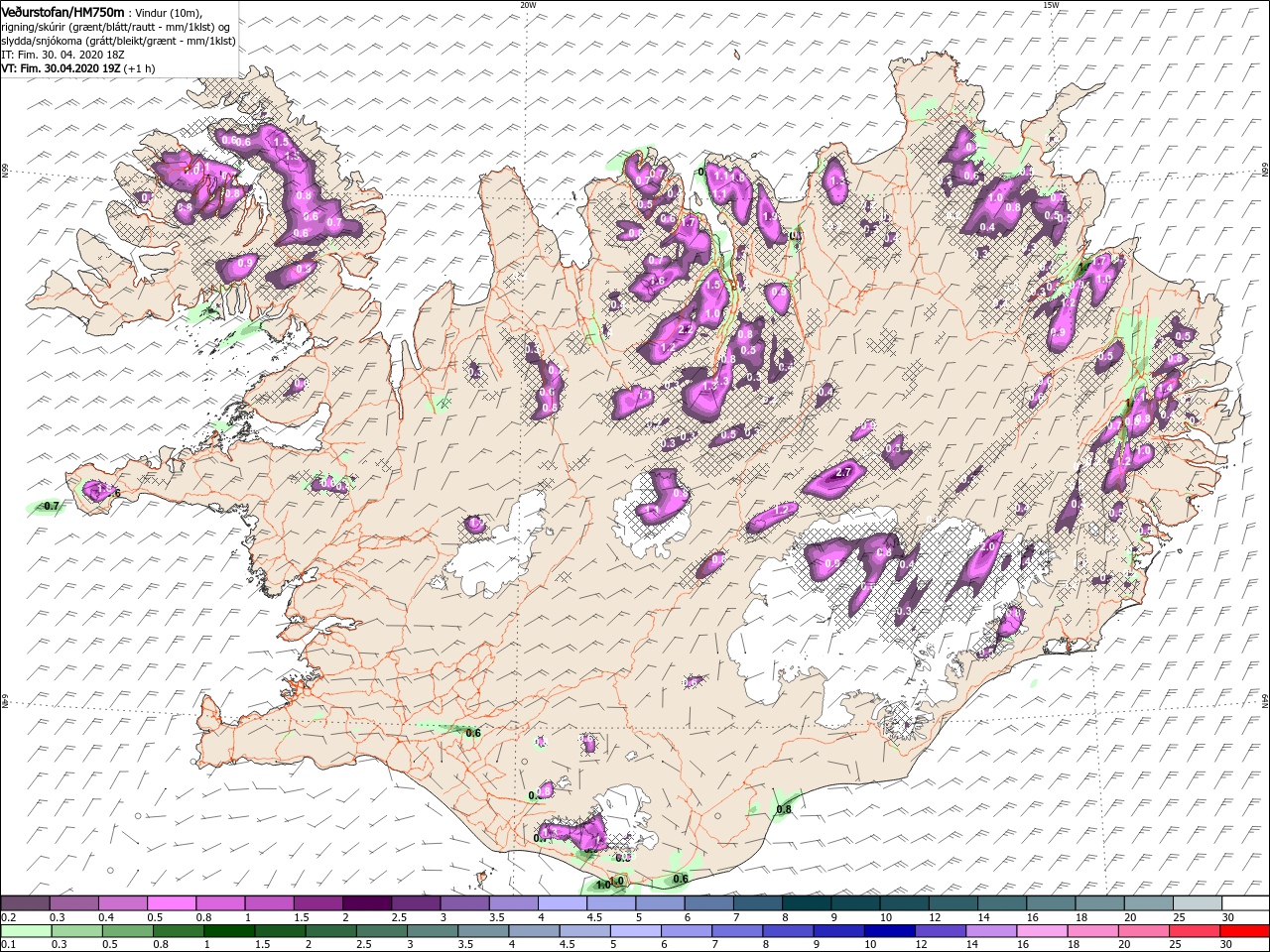Click the 0.1 value in the lower legend

tap(8, 944)
